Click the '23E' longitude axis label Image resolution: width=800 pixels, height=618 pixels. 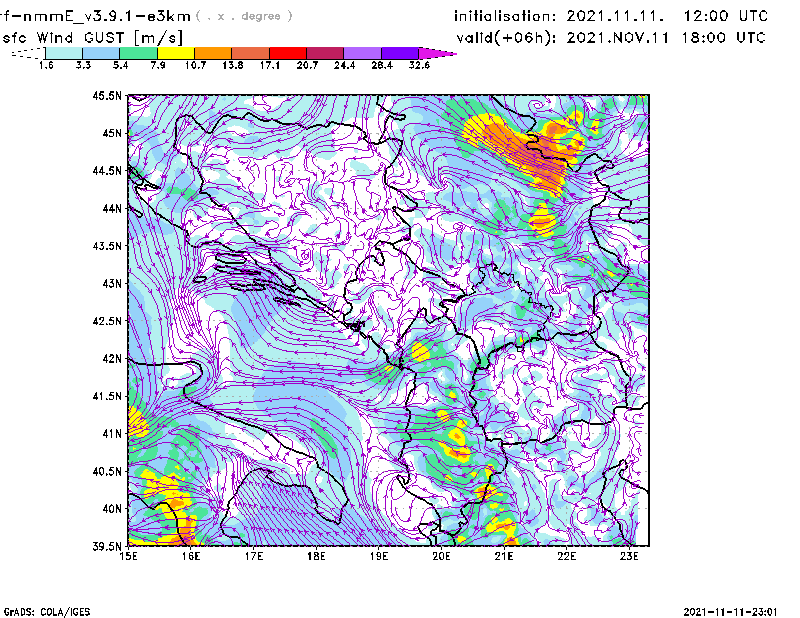[629, 556]
